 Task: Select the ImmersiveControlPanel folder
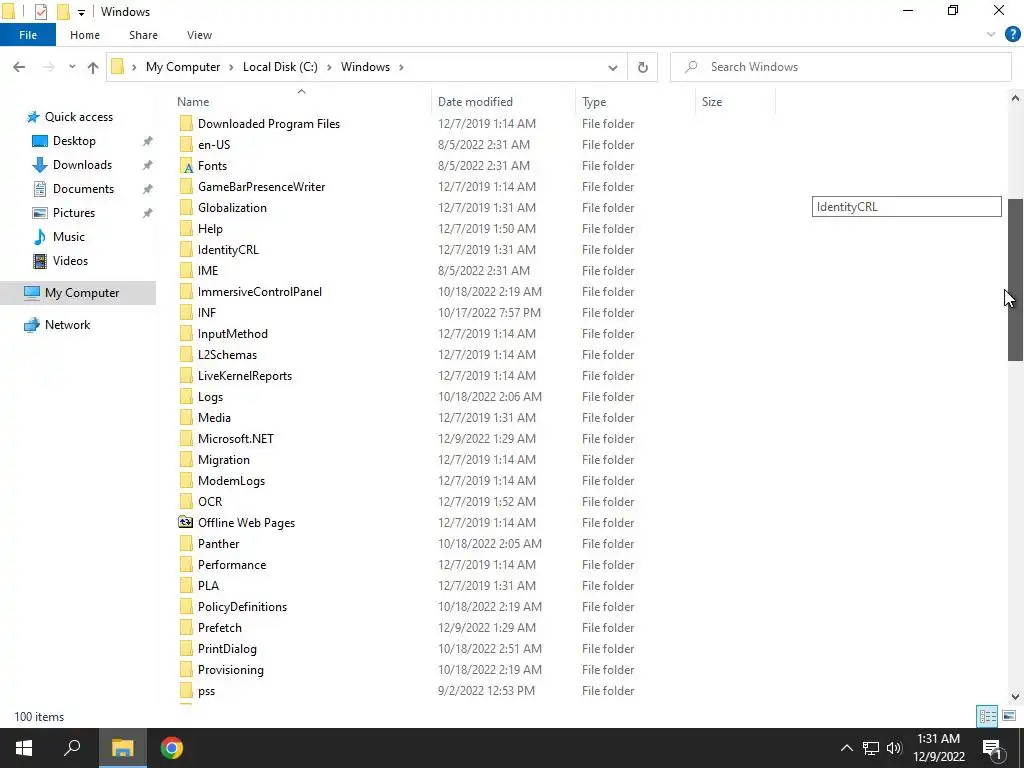[259, 292]
